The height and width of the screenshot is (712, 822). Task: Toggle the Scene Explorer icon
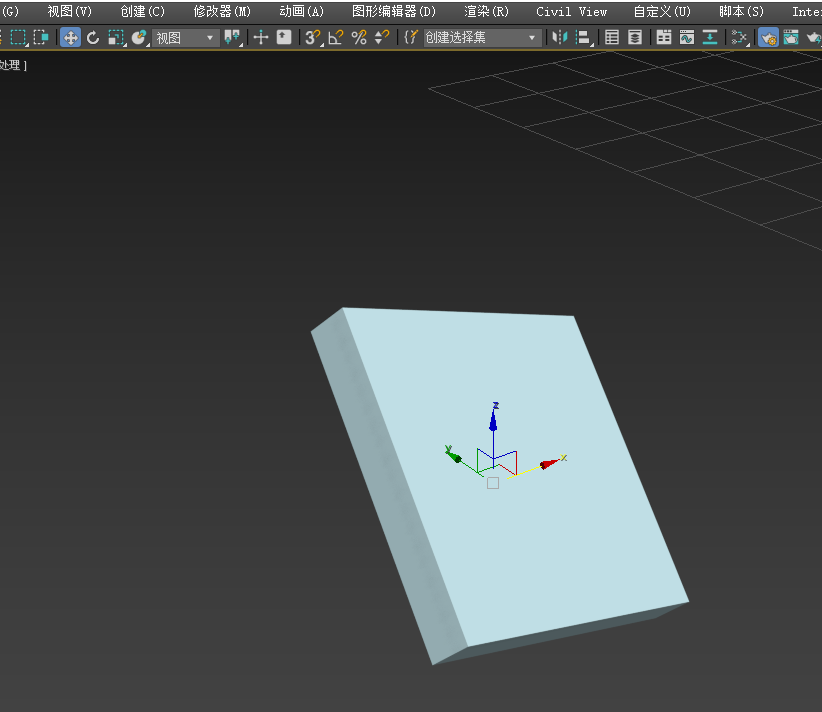pos(612,37)
